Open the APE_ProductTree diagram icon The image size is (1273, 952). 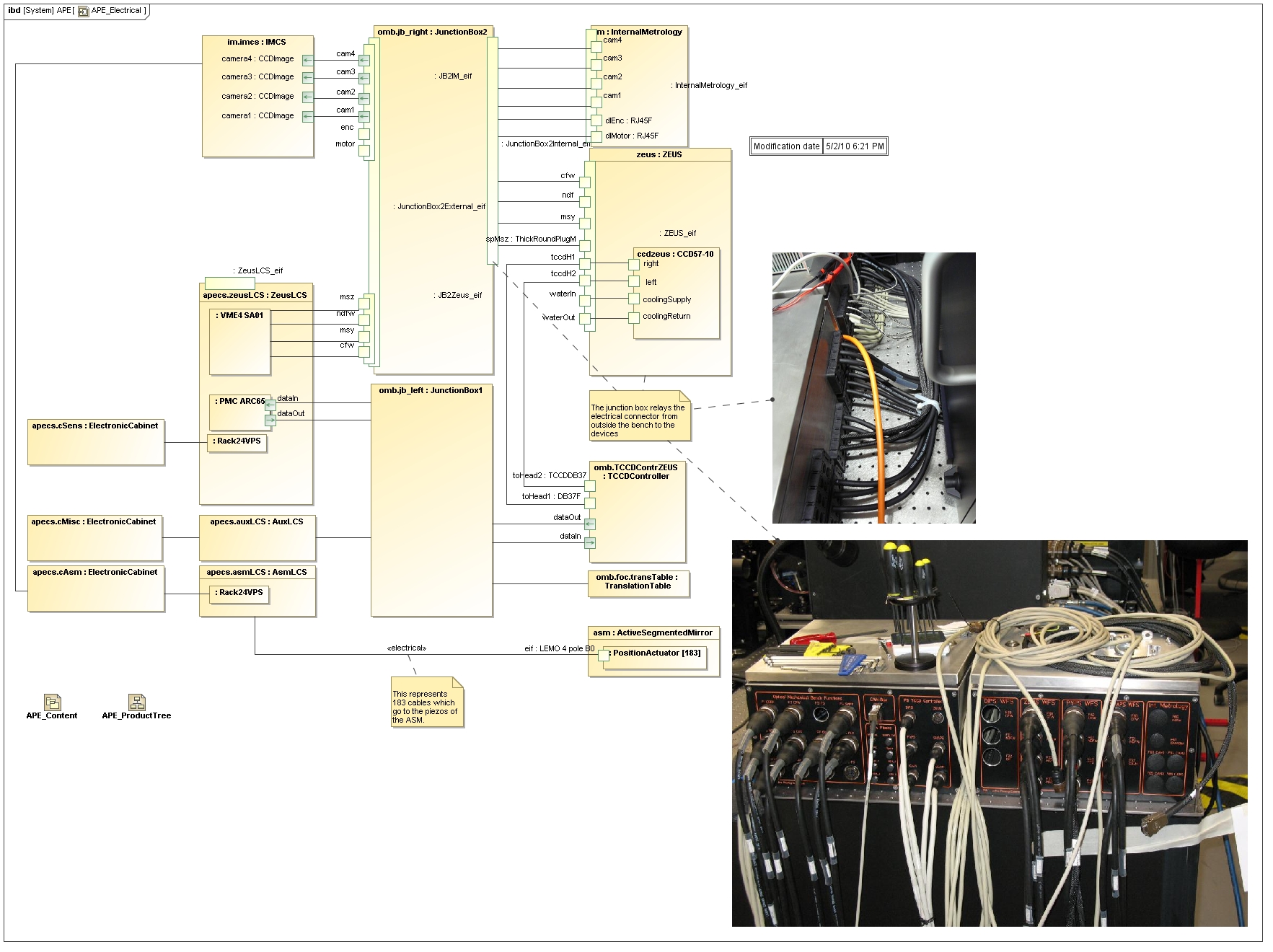pos(137,702)
